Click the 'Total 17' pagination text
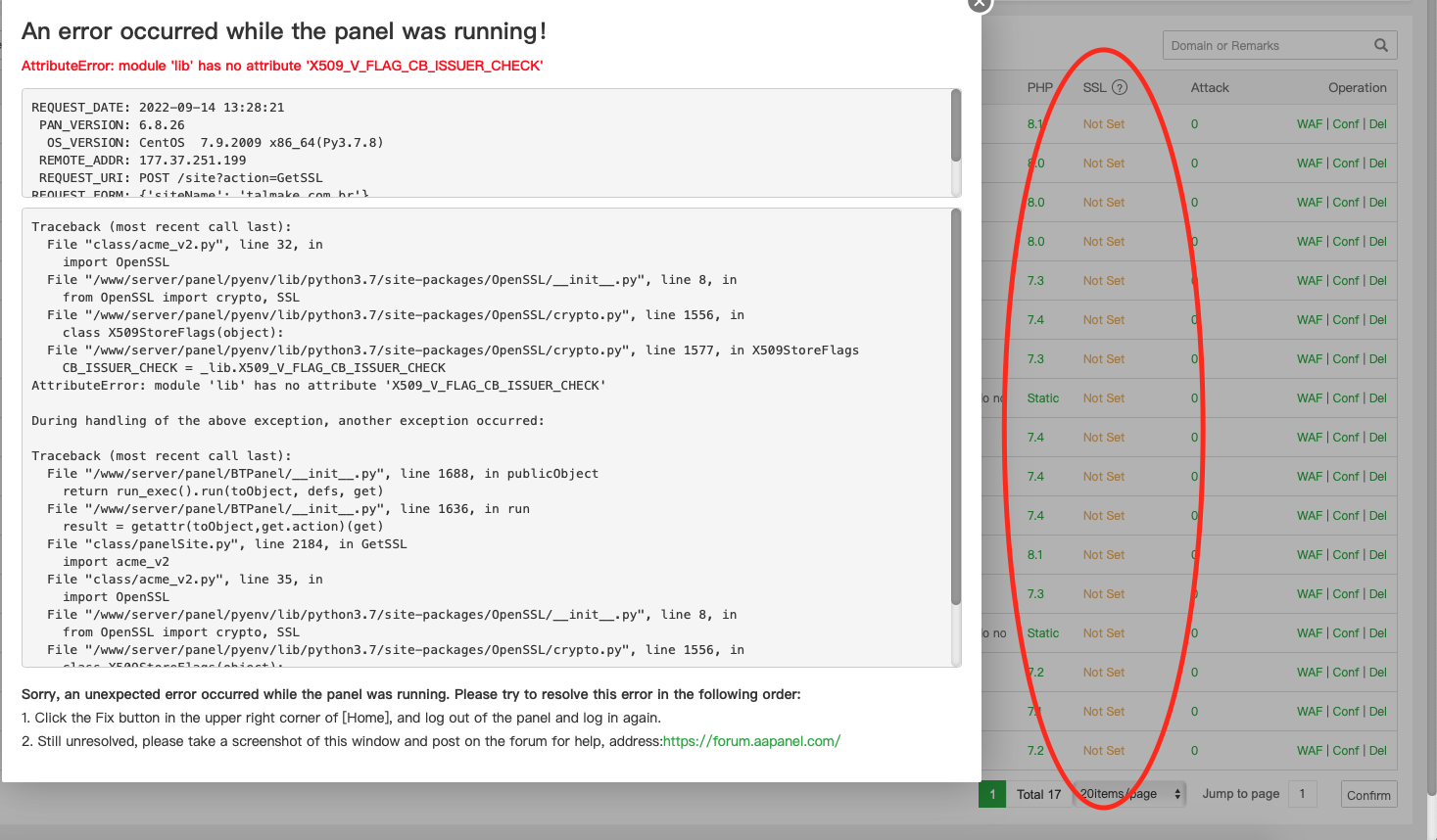The height and width of the screenshot is (840, 1437). (x=1038, y=794)
